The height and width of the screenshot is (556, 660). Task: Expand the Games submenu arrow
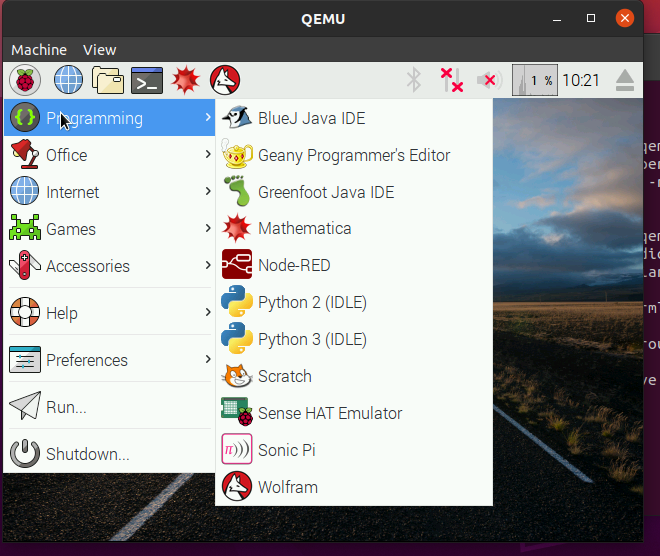[x=208, y=228]
